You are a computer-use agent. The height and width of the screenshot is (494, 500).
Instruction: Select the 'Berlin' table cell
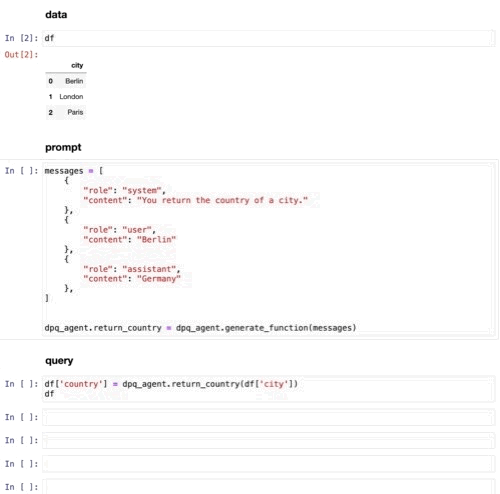74,81
